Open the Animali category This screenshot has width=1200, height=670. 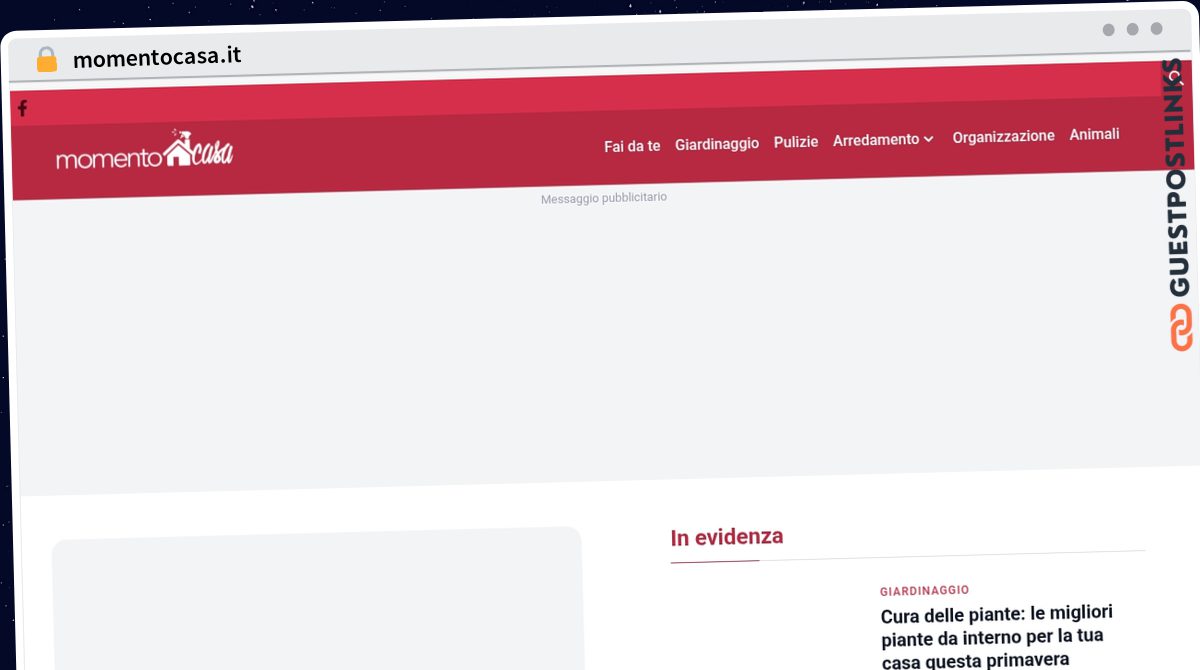(1095, 134)
